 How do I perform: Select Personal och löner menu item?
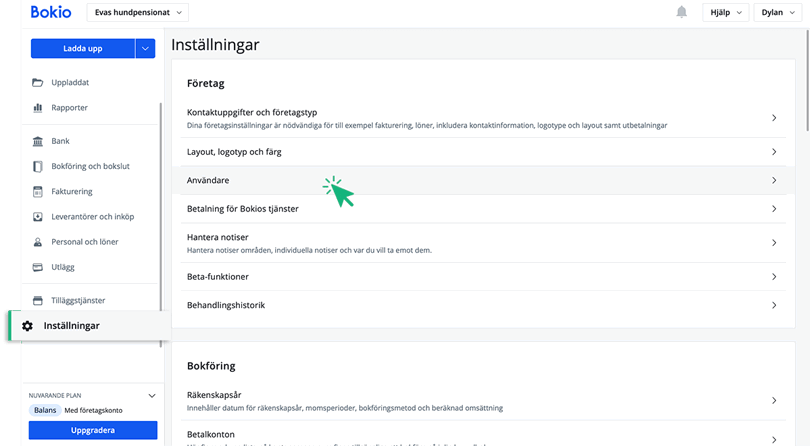pyautogui.click(x=85, y=242)
